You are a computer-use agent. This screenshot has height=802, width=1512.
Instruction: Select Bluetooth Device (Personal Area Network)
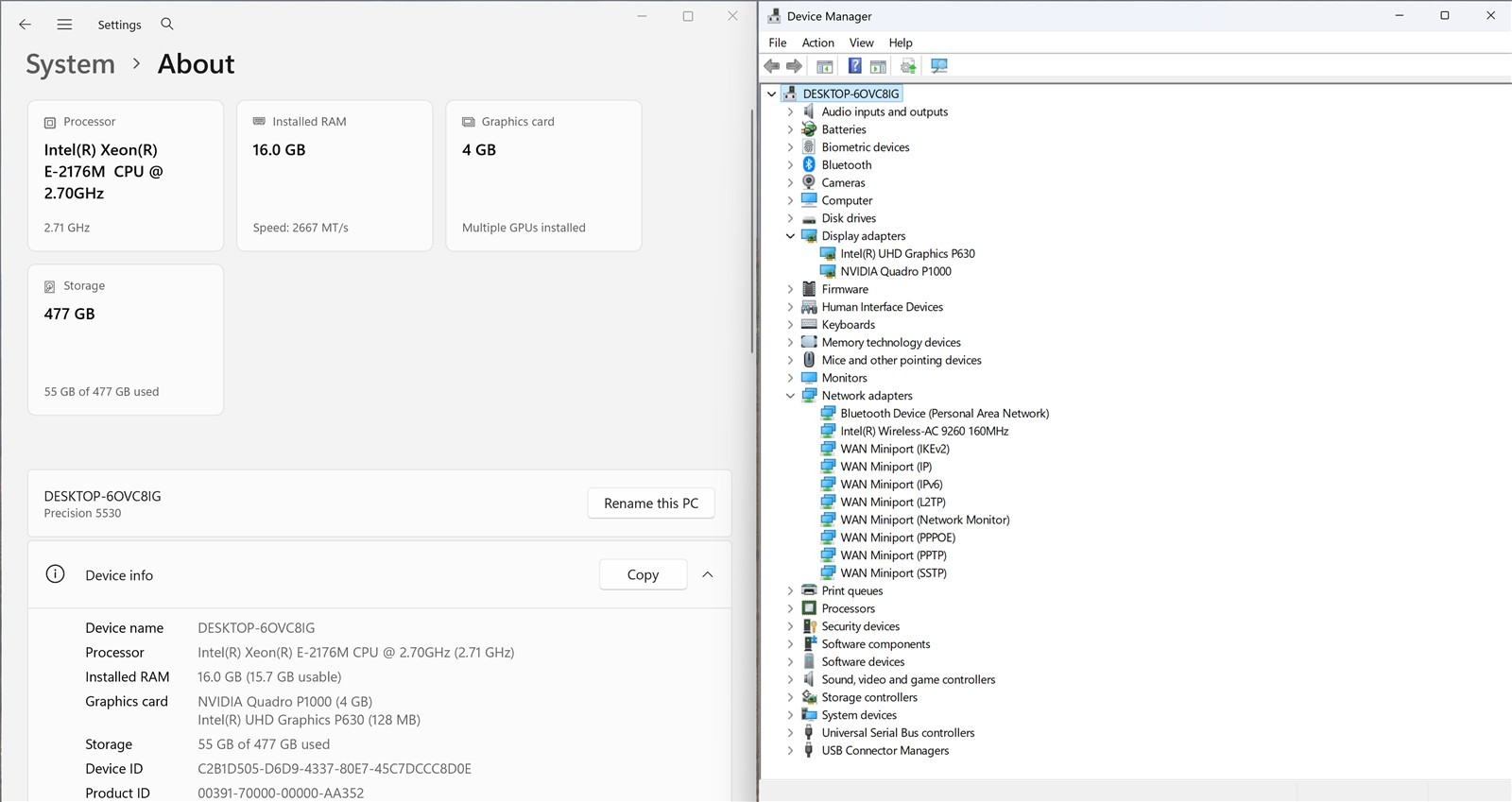coord(945,413)
